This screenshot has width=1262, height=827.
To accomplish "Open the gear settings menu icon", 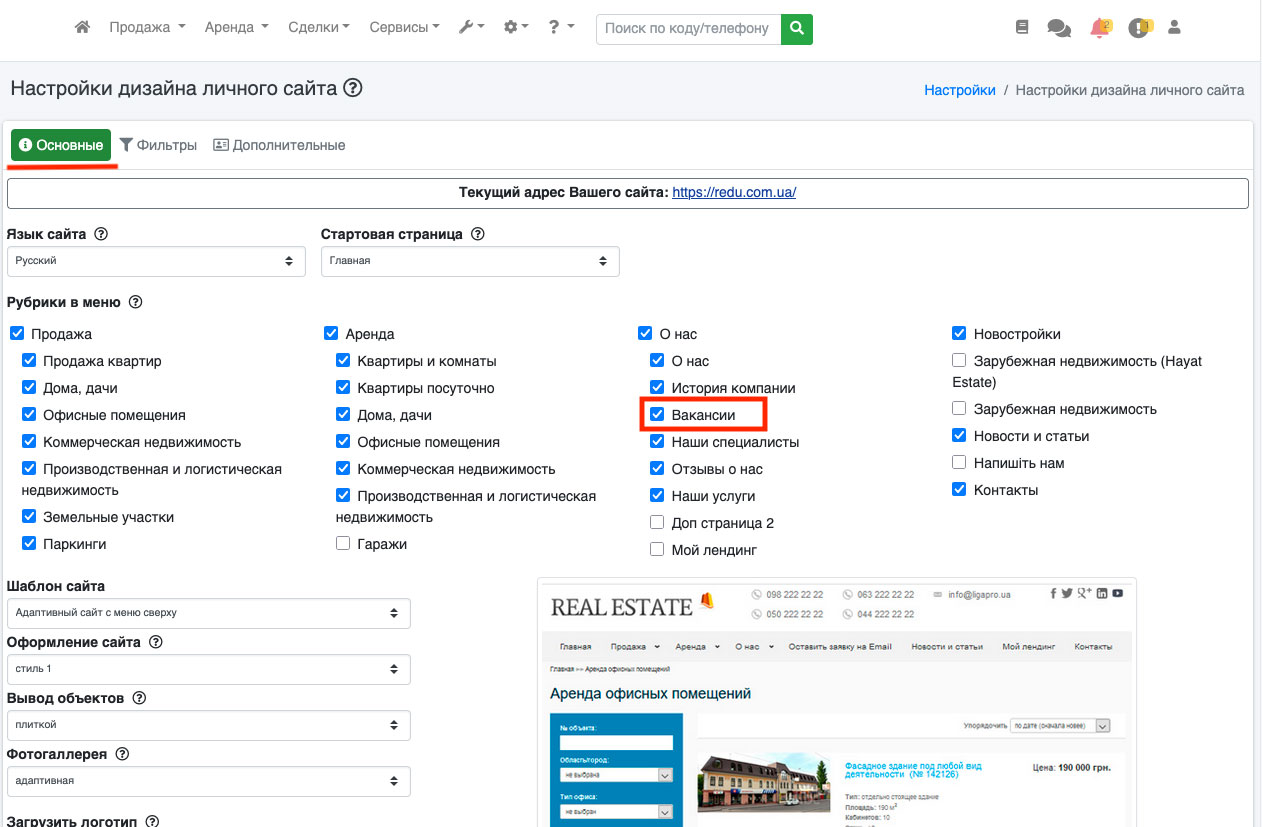I will [516, 28].
